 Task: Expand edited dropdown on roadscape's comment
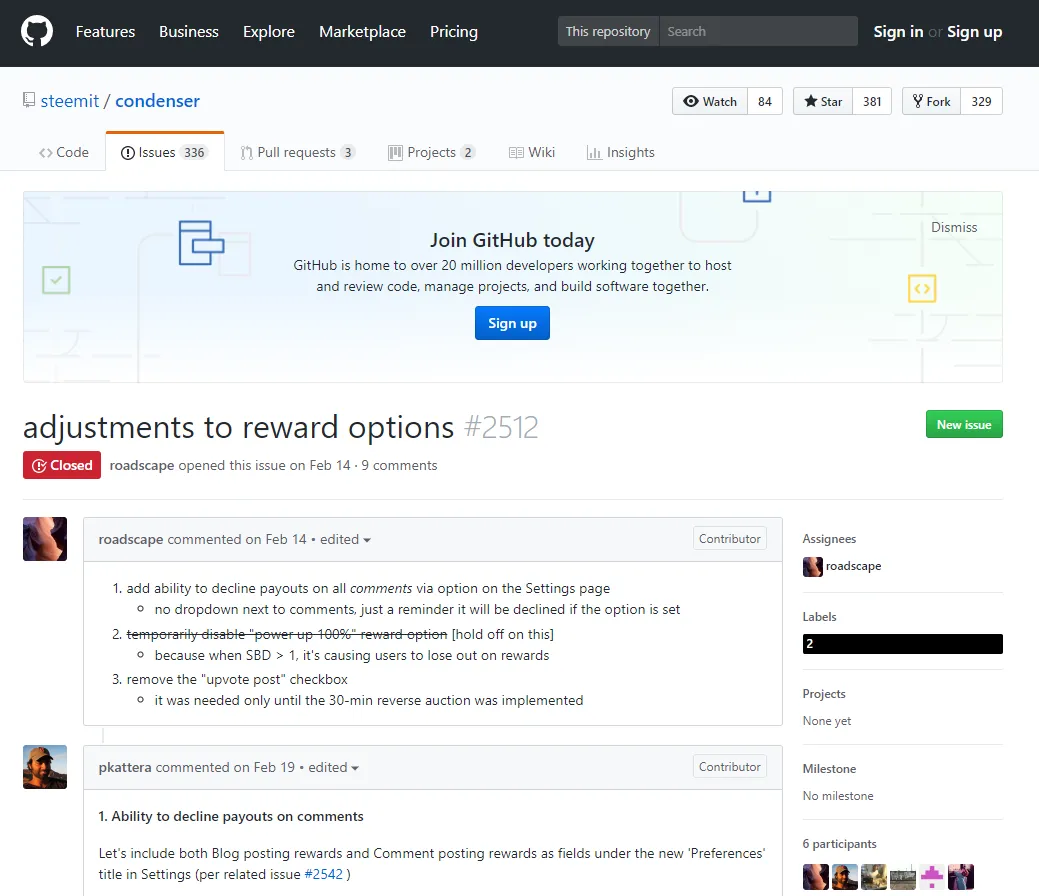pos(345,539)
